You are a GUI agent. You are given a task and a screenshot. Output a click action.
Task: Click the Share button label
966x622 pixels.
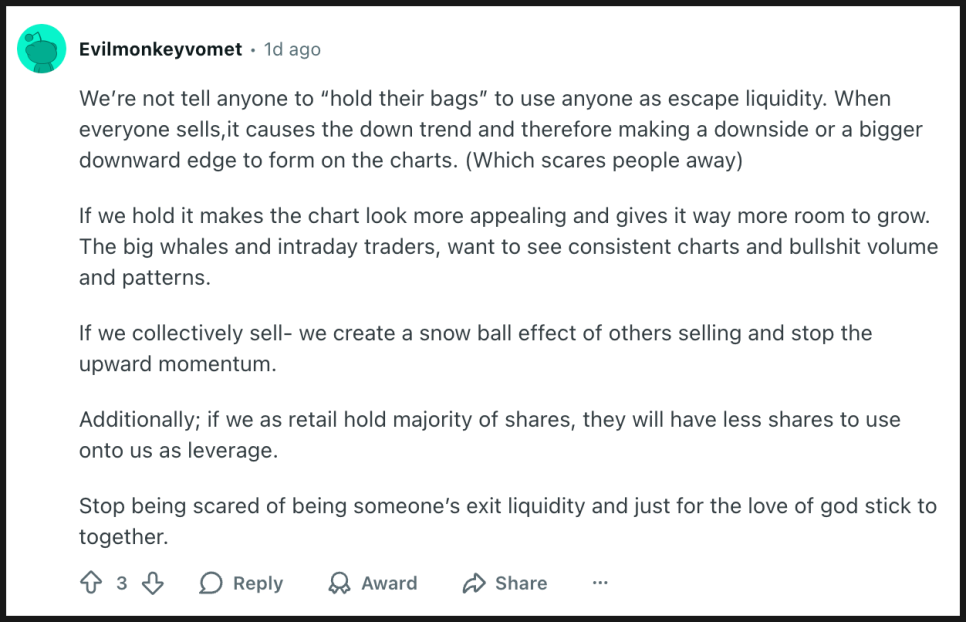coord(521,583)
